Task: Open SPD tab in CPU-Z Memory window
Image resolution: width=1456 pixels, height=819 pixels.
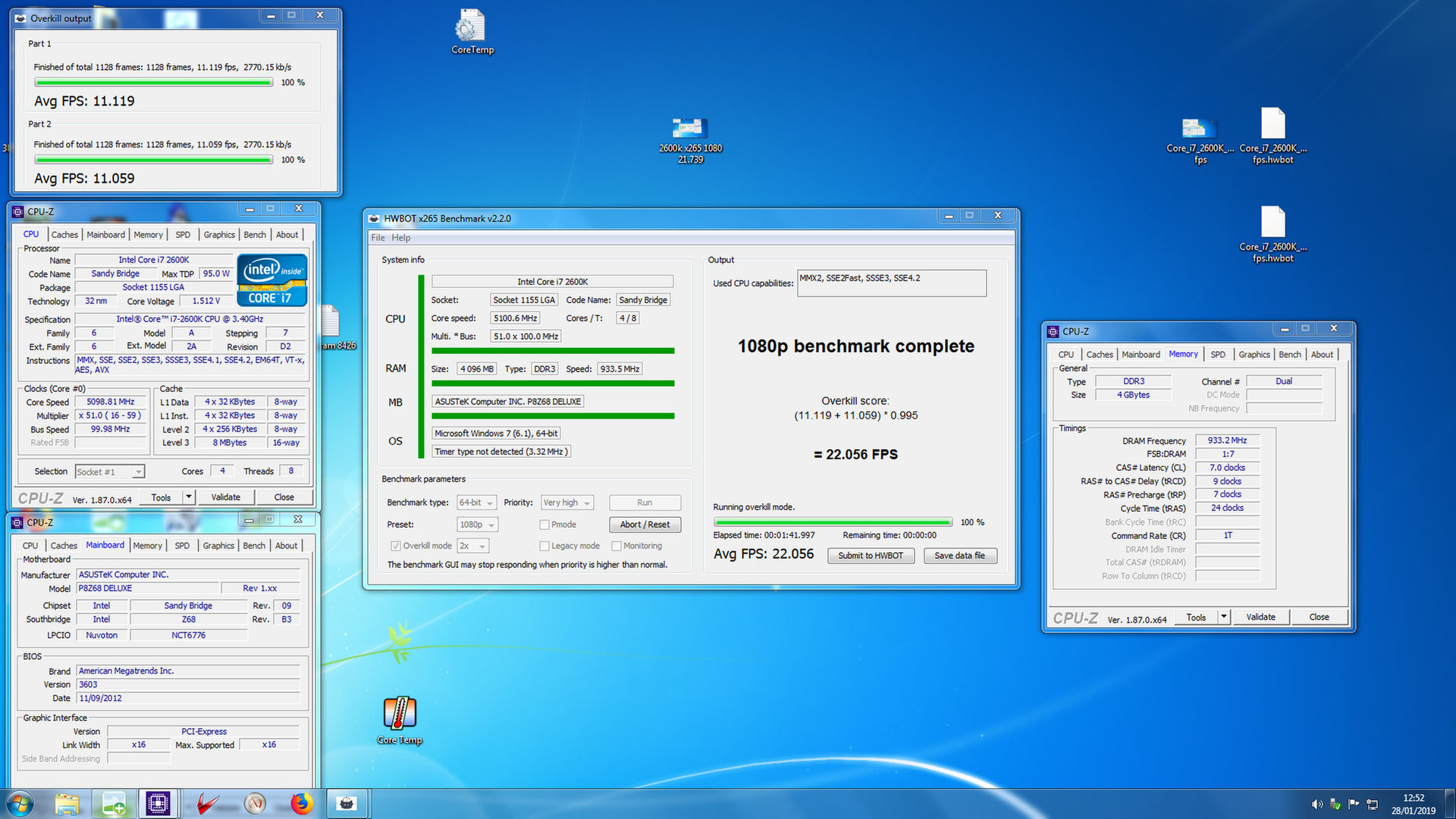Action: coord(1218,355)
